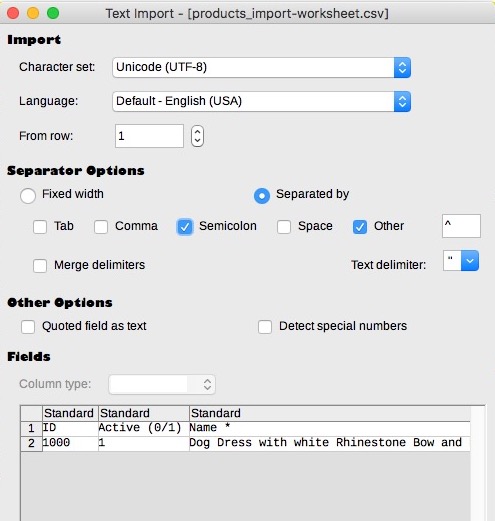Enable the Merge delimiters checkbox
The width and height of the screenshot is (495, 521).
[40, 266]
